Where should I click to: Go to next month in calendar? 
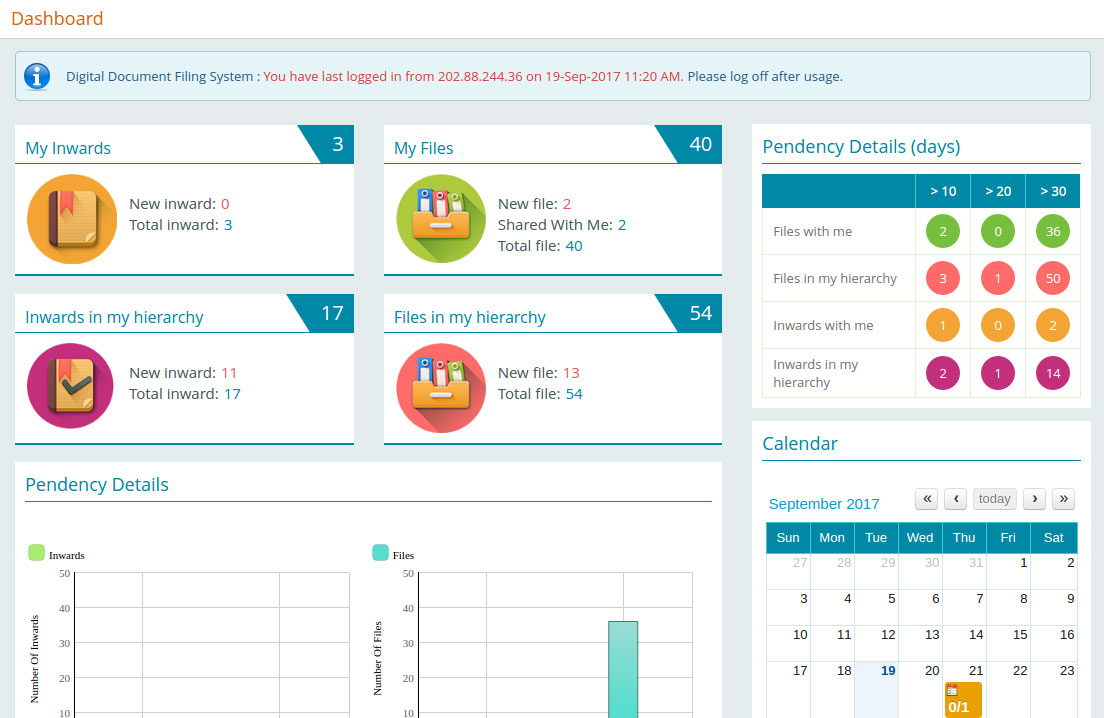click(x=1034, y=499)
